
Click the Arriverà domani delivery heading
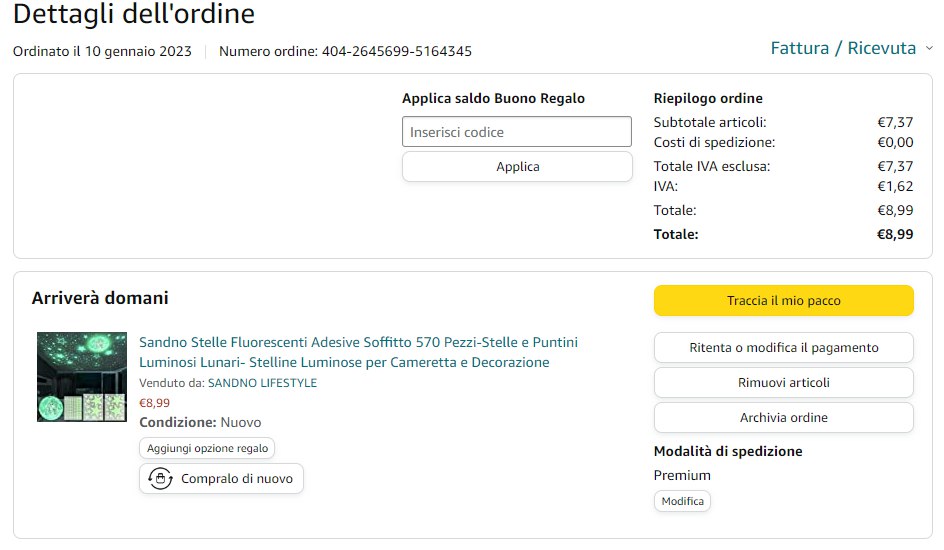pyautogui.click(x=100, y=298)
